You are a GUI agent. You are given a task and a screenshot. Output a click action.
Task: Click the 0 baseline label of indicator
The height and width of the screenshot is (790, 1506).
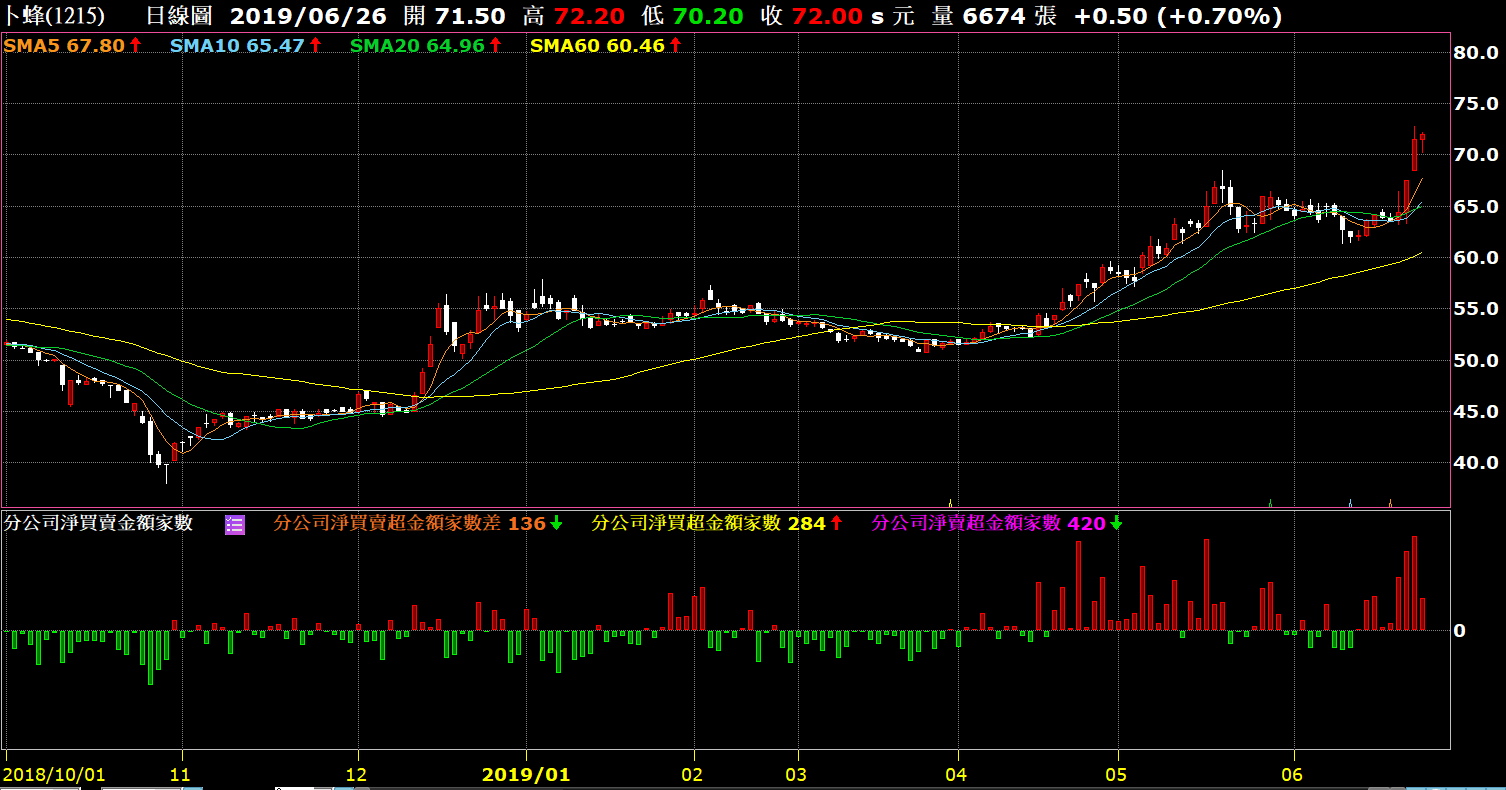1460,630
